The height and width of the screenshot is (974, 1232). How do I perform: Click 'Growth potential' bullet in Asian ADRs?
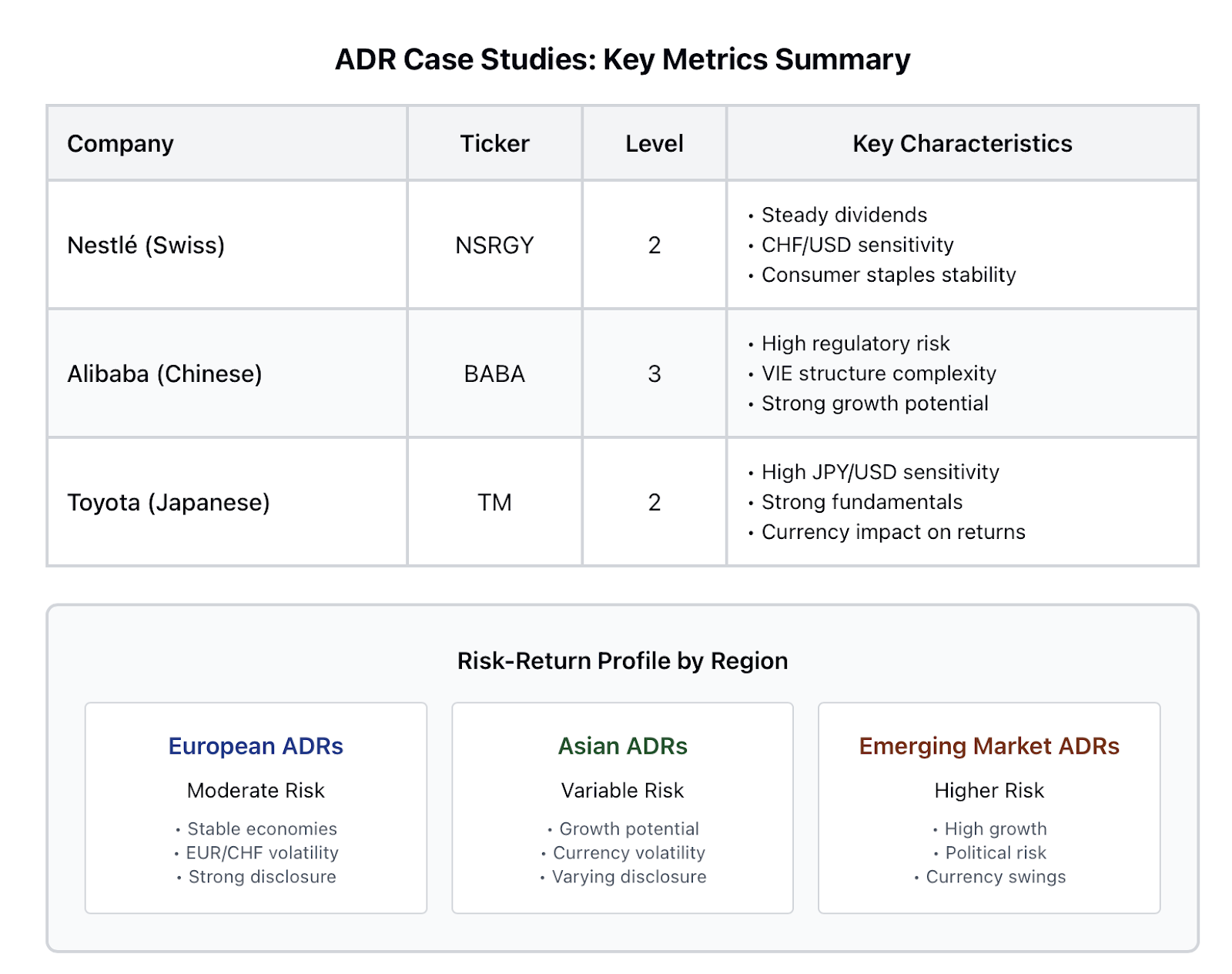(x=629, y=829)
